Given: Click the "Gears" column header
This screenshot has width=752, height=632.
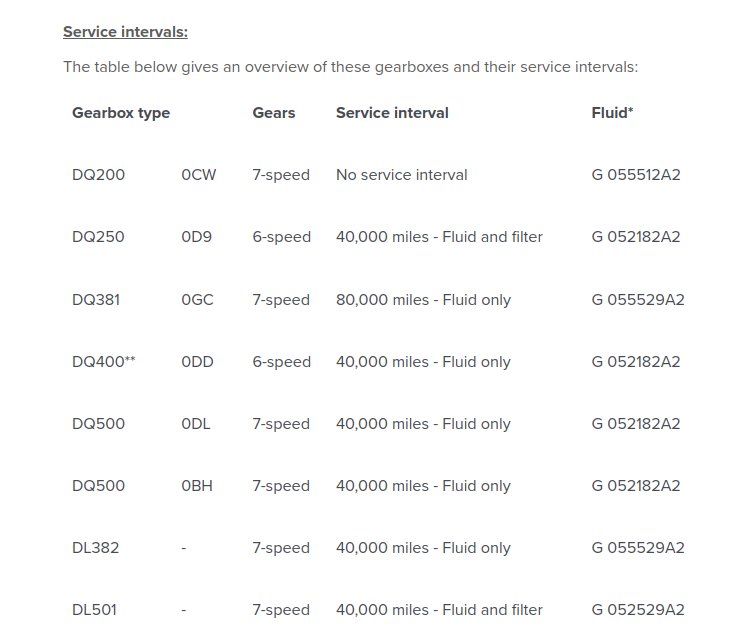Looking at the screenshot, I should tap(274, 113).
